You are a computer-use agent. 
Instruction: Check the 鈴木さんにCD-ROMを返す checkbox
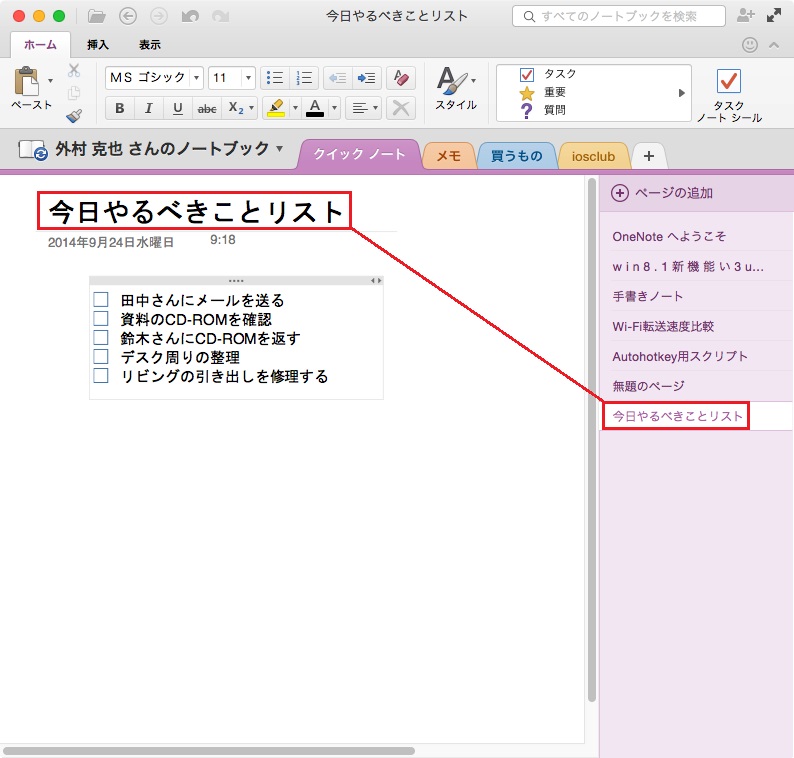click(x=100, y=338)
